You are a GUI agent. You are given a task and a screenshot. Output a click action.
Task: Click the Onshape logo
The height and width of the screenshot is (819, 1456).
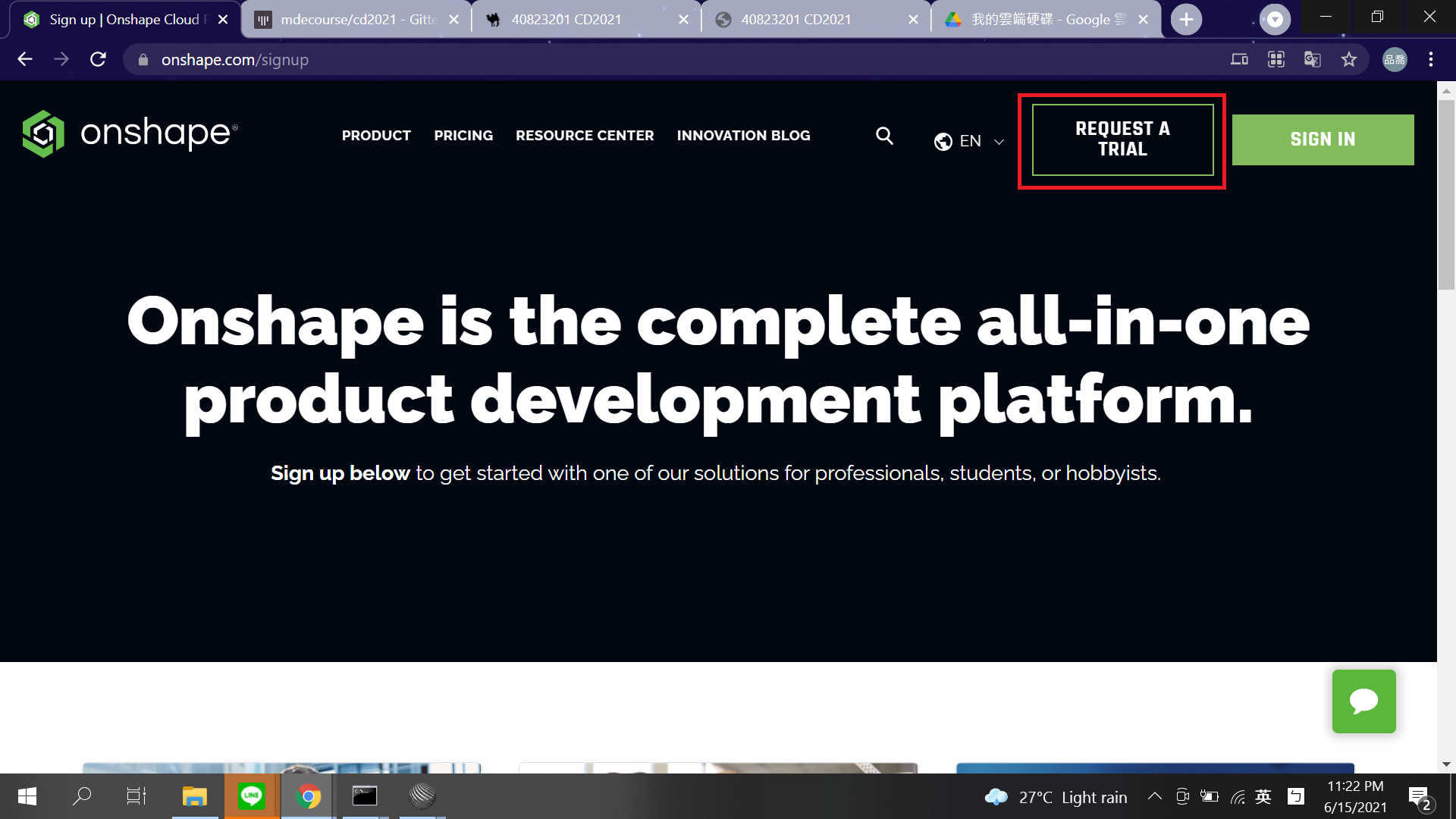[x=130, y=134]
